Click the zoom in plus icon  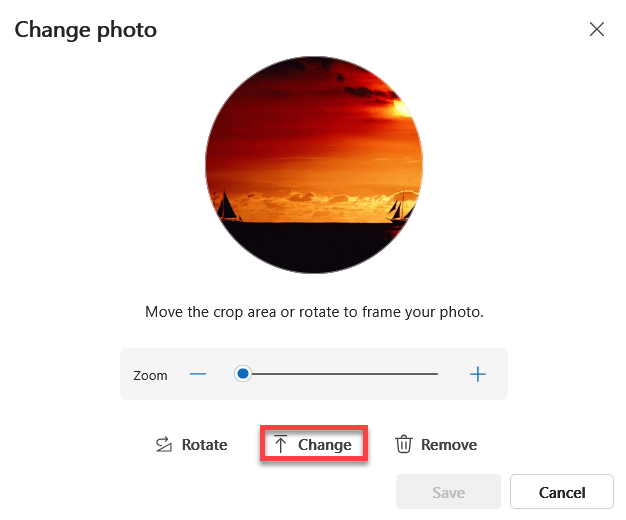pos(478,374)
